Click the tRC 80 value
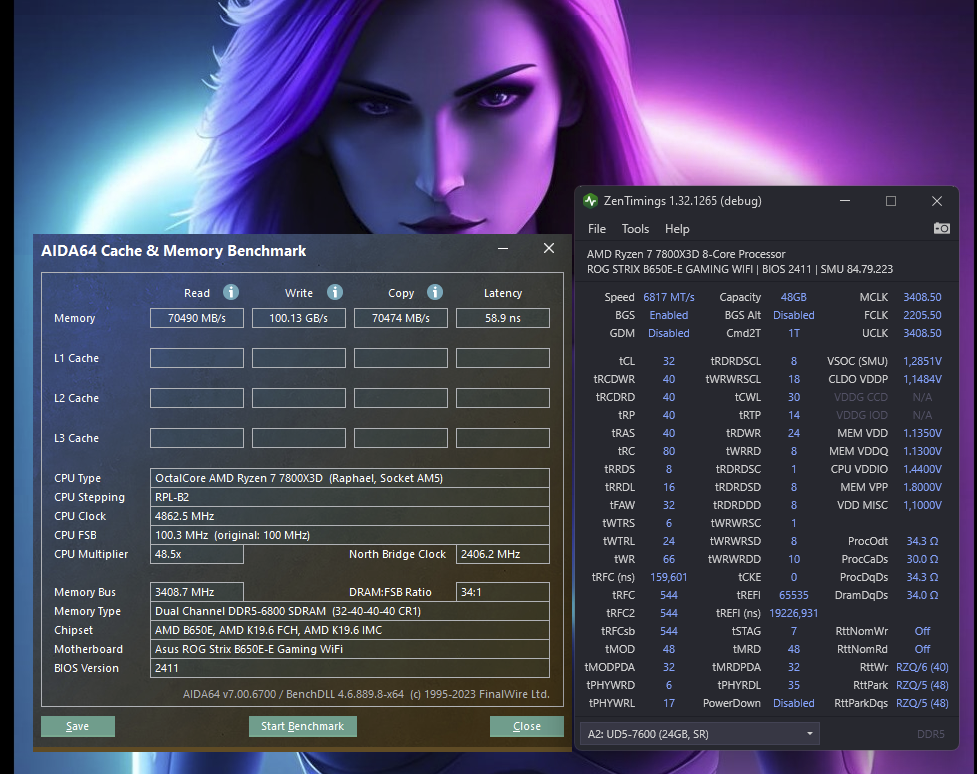Screen dimensions: 977x774 point(669,451)
